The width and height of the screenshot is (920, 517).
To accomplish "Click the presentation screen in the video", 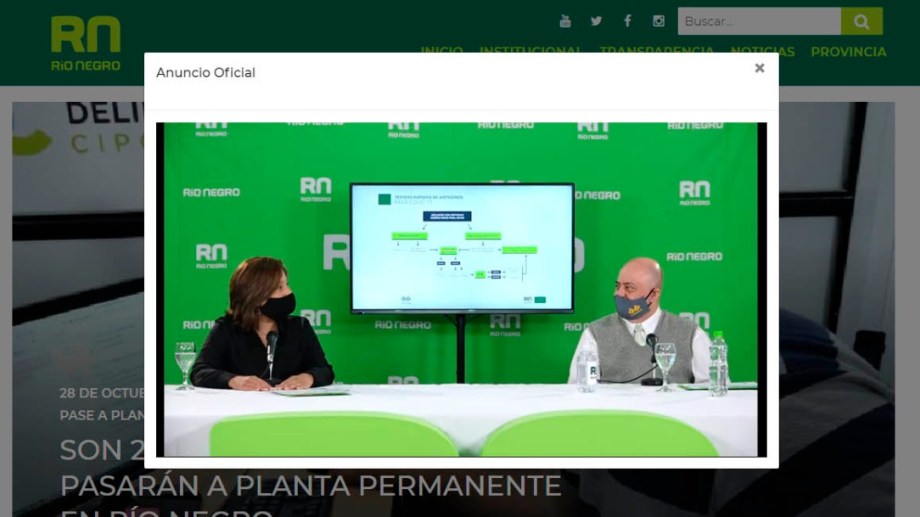I will (461, 247).
